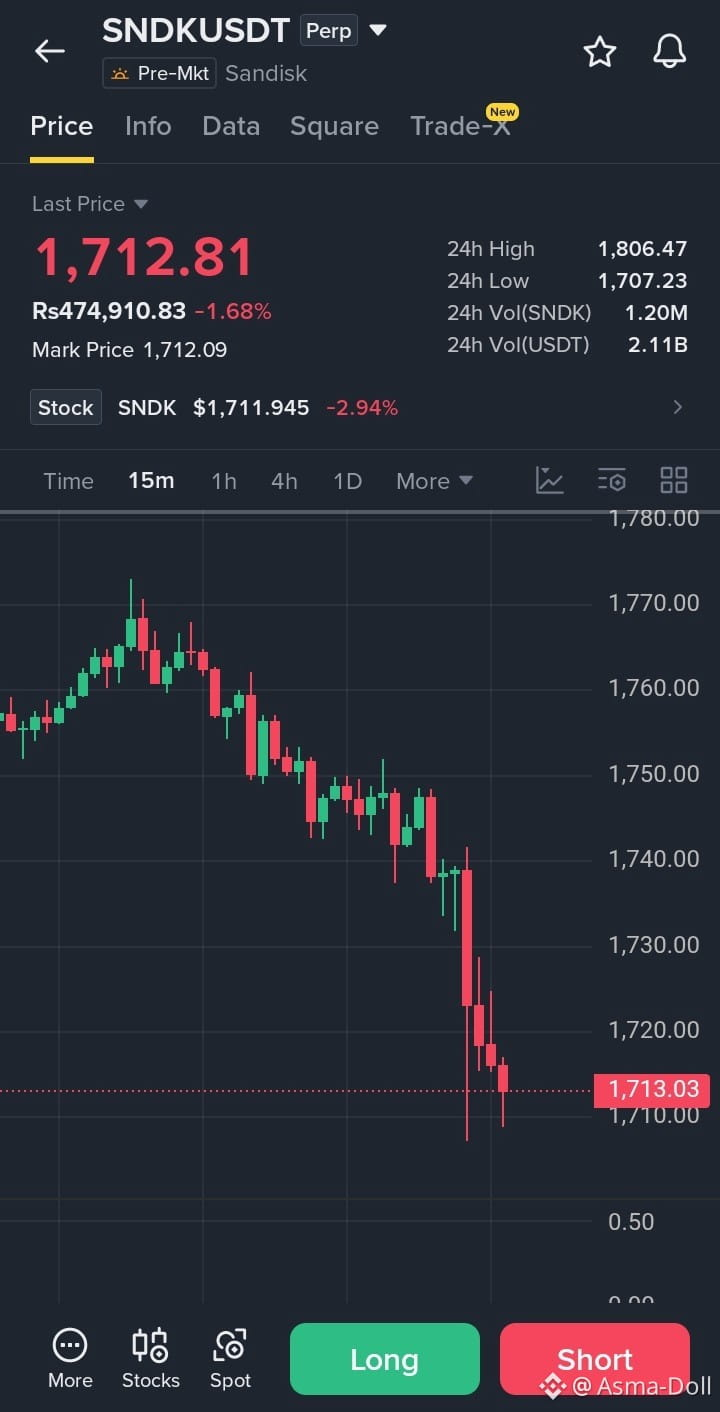720x1412 pixels.
Task: Switch to the Info tab
Action: 148,126
